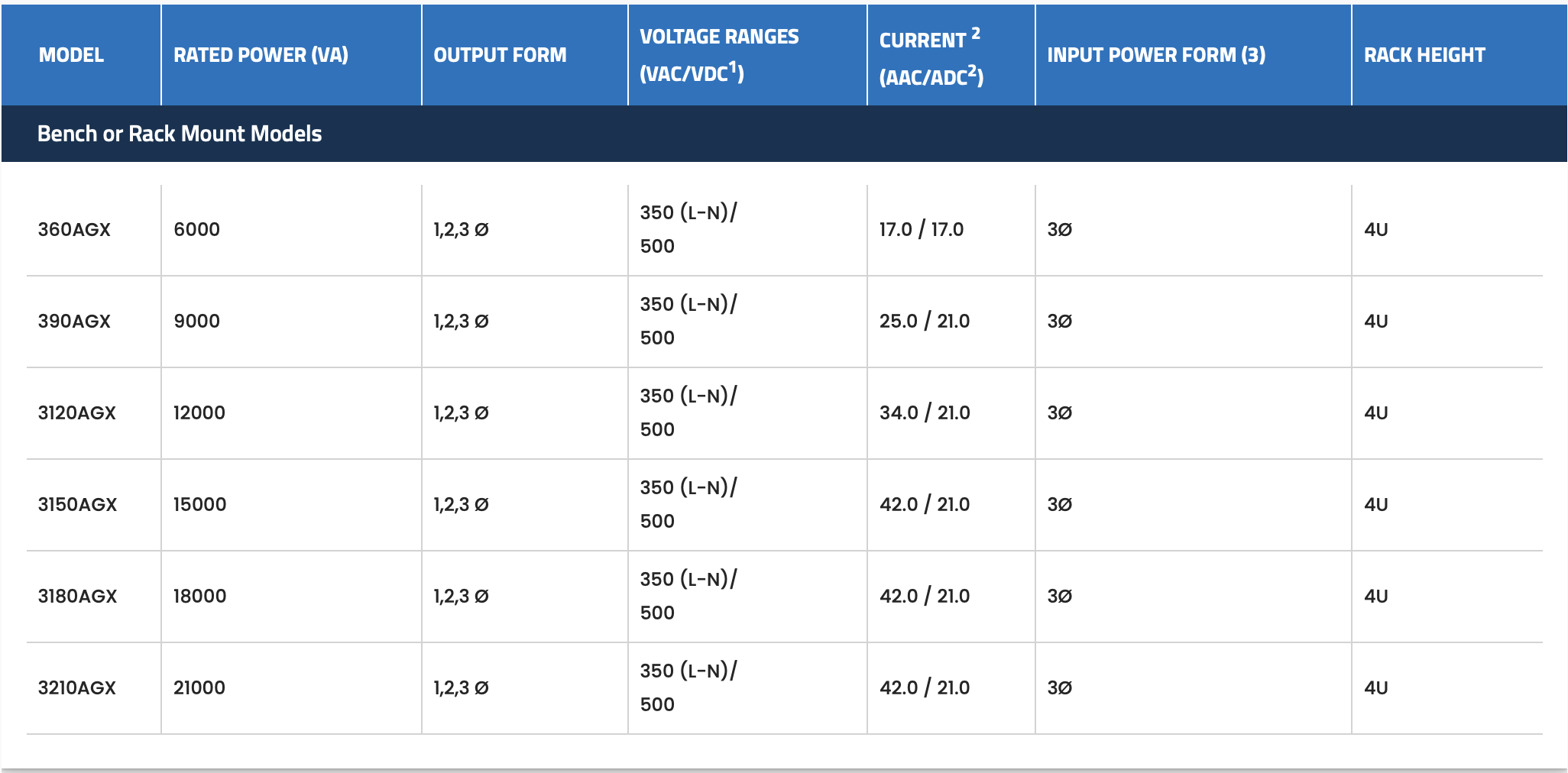Click current value 25.0 / 21.0

(x=925, y=321)
